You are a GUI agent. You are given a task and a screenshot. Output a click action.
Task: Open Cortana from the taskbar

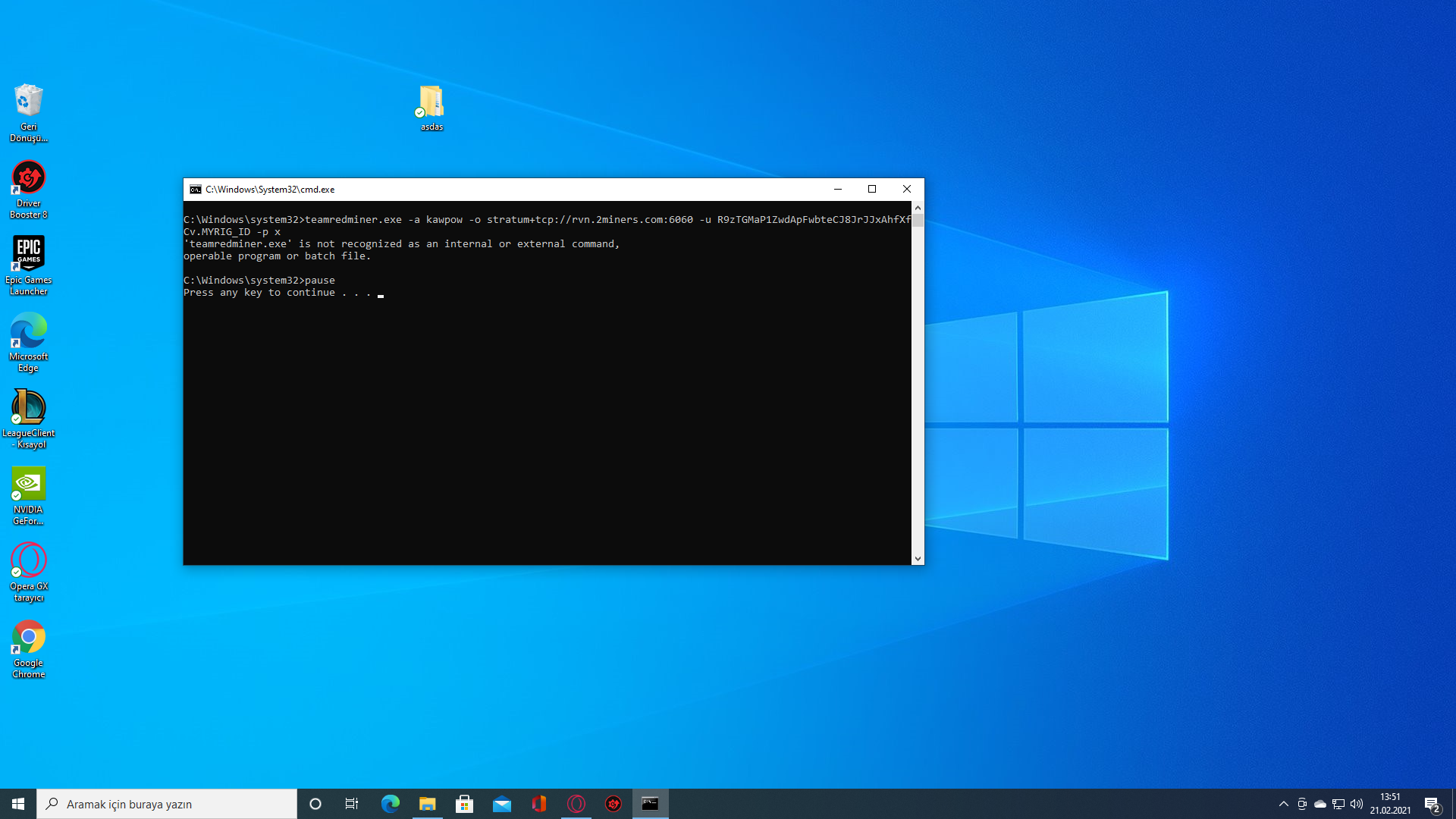315,804
